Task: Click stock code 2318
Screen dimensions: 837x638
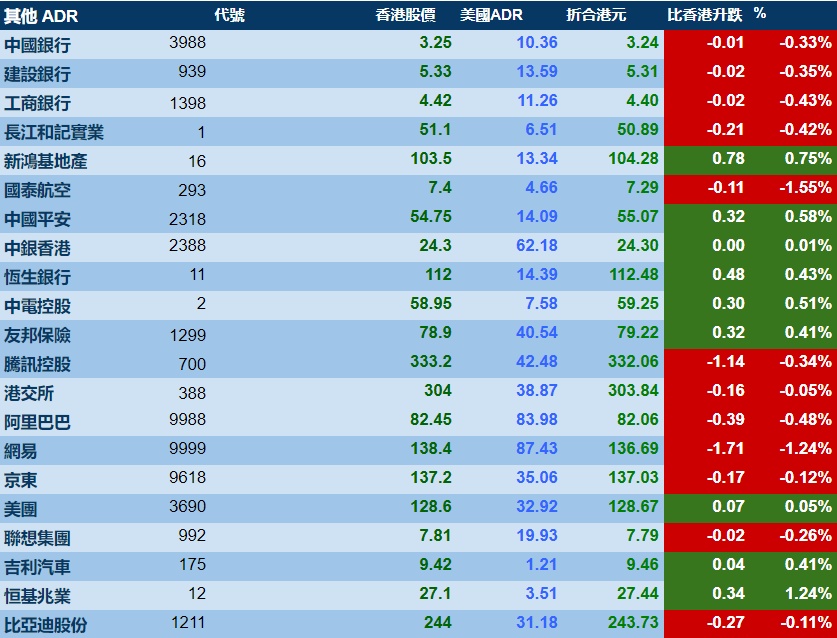Action: pyautogui.click(x=187, y=219)
